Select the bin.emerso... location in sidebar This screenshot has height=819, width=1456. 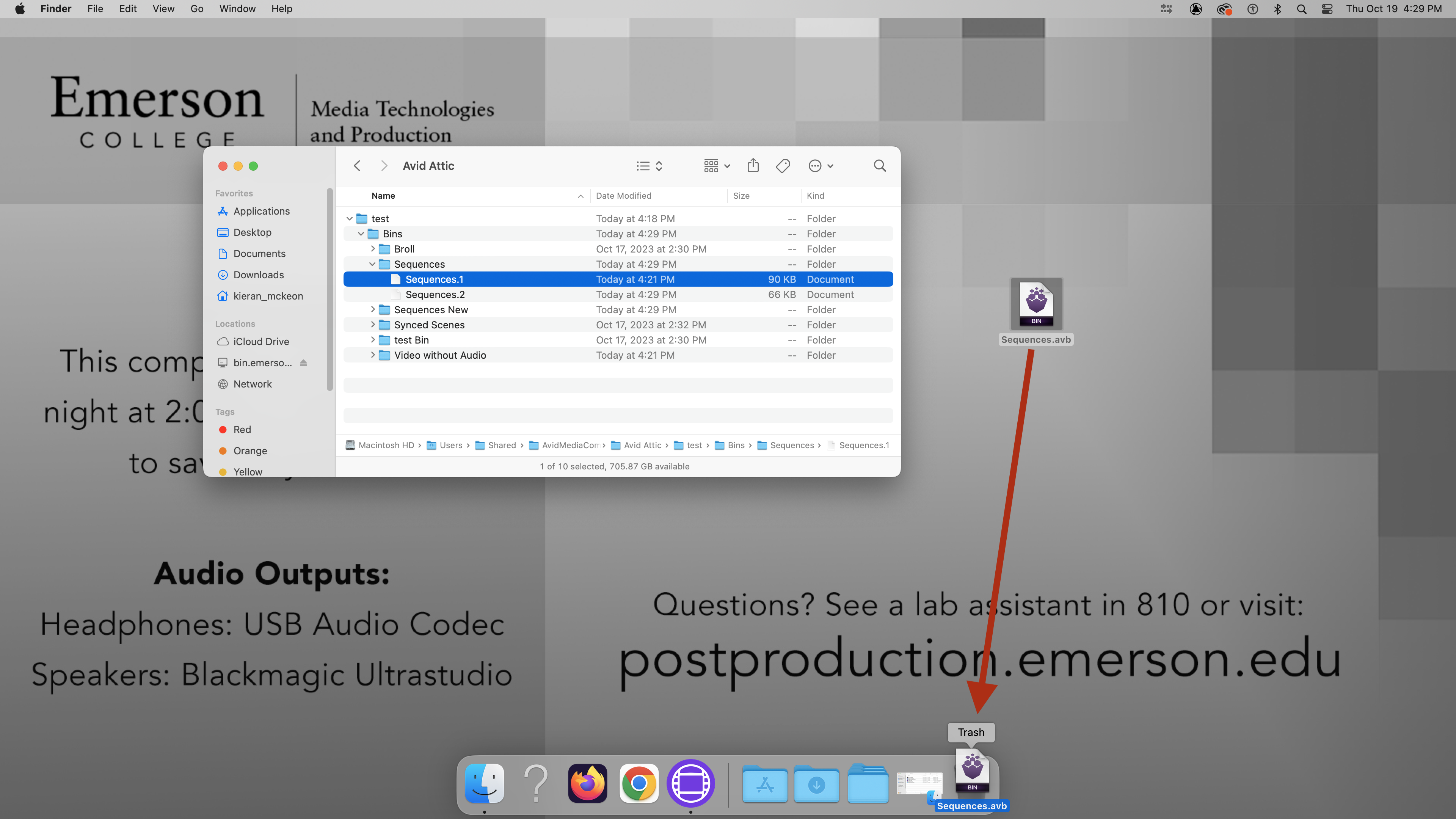click(x=262, y=363)
